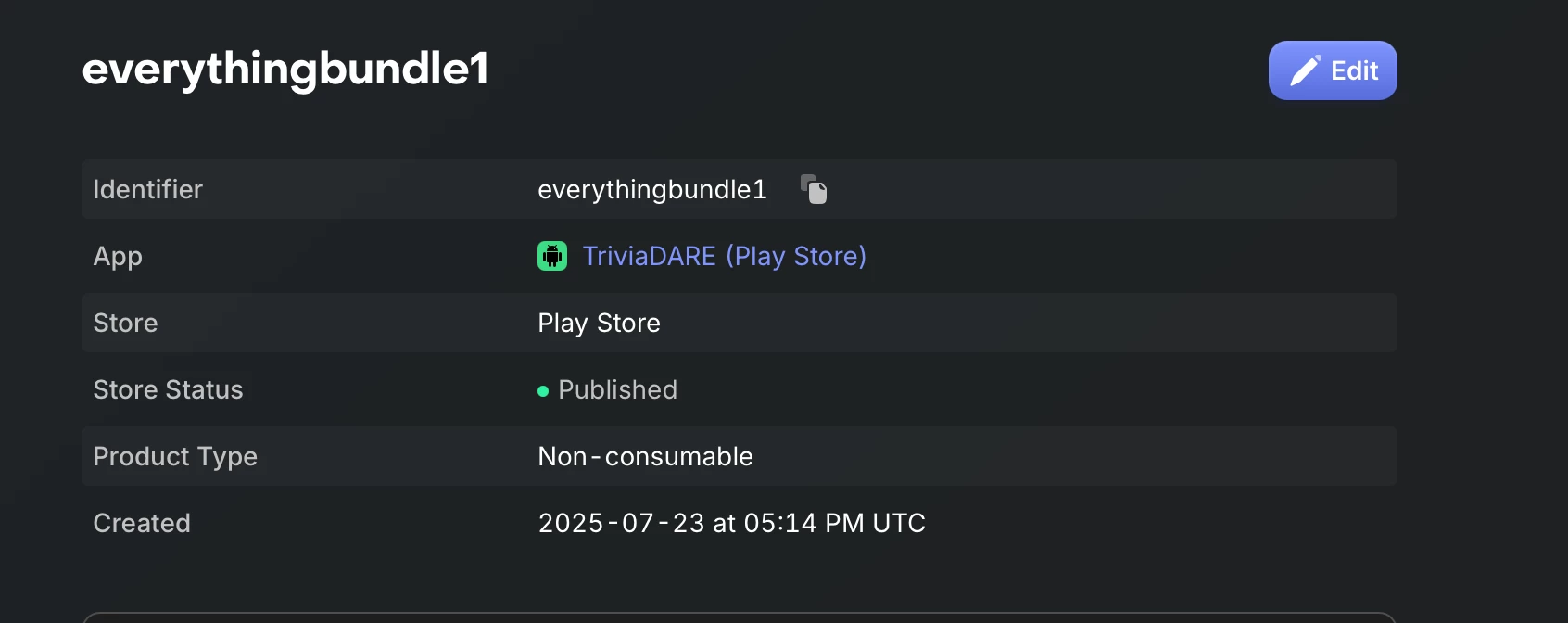Click the everythingbundle1 page heading
This screenshot has height=623, width=1568.
285,69
